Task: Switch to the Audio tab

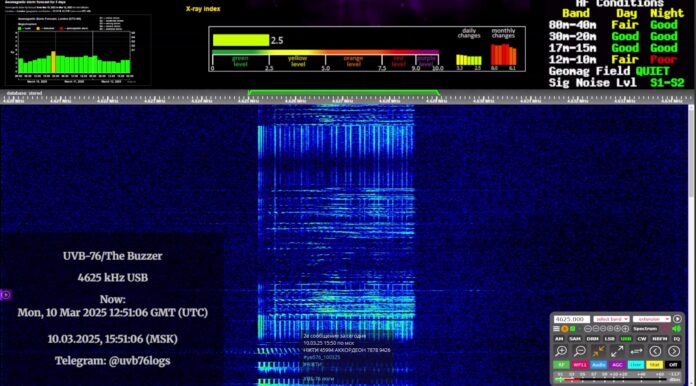Action: point(599,365)
